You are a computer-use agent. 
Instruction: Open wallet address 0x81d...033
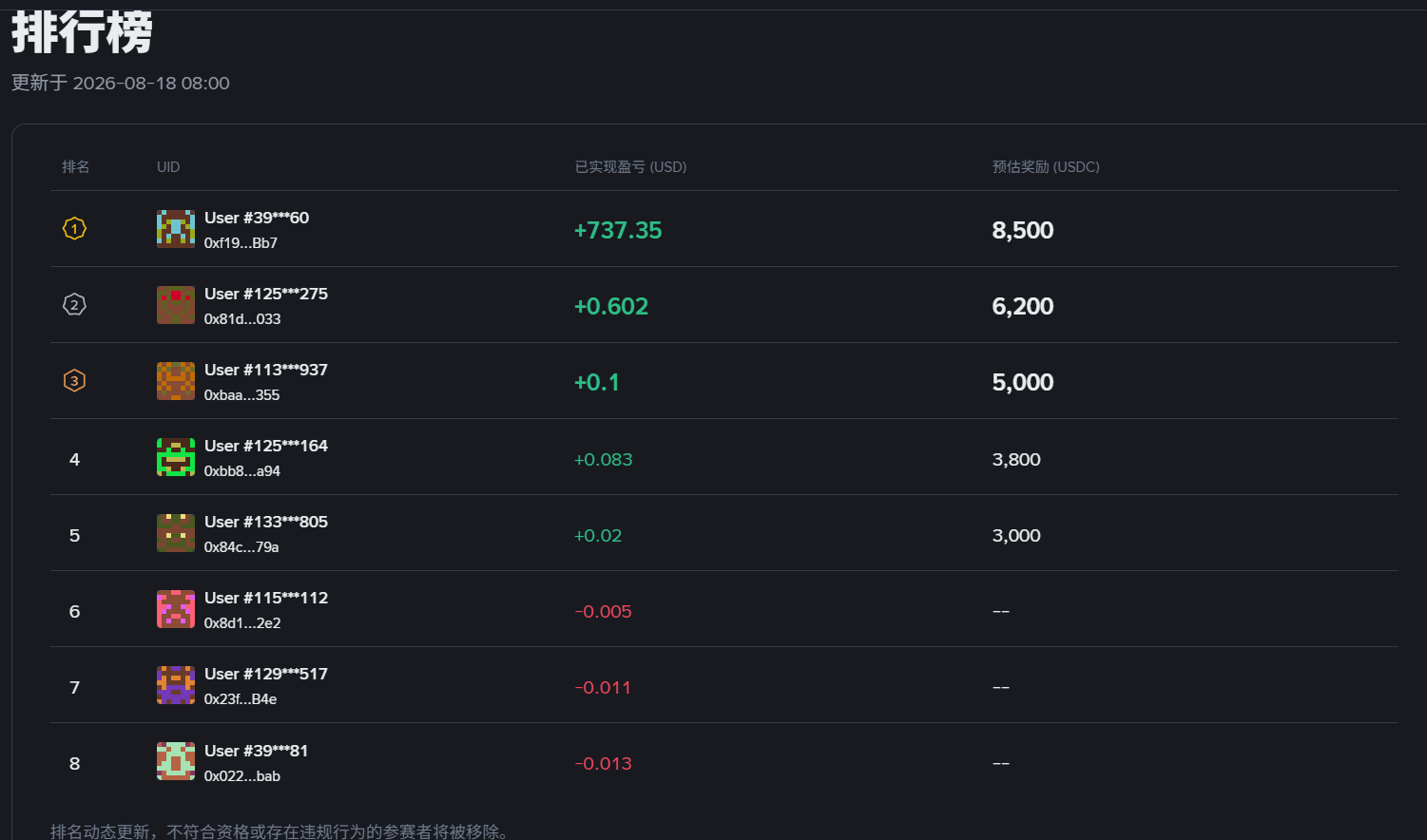tap(242, 319)
